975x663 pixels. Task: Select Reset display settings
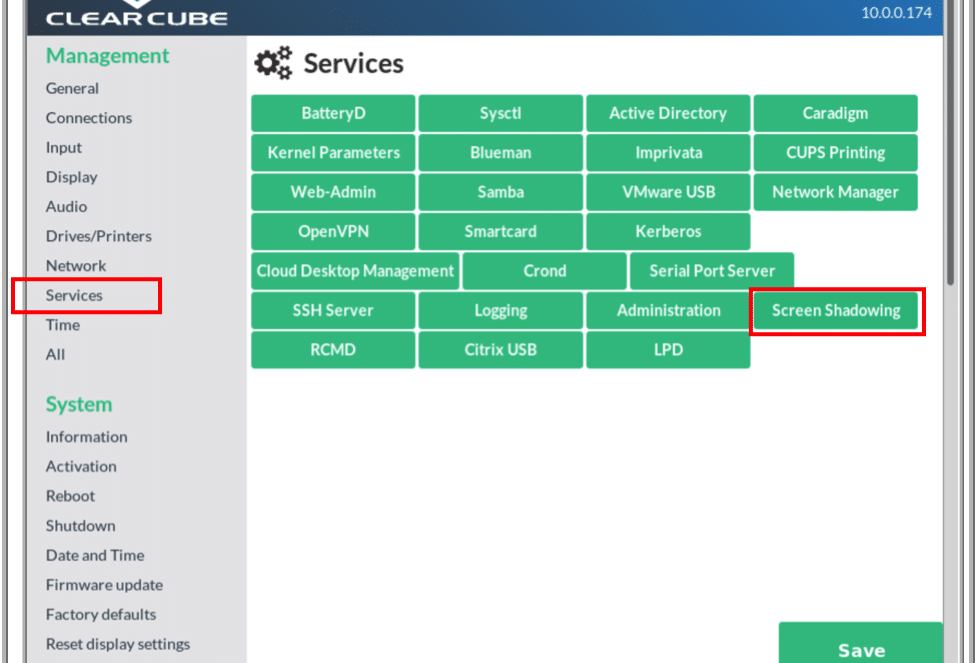point(118,644)
